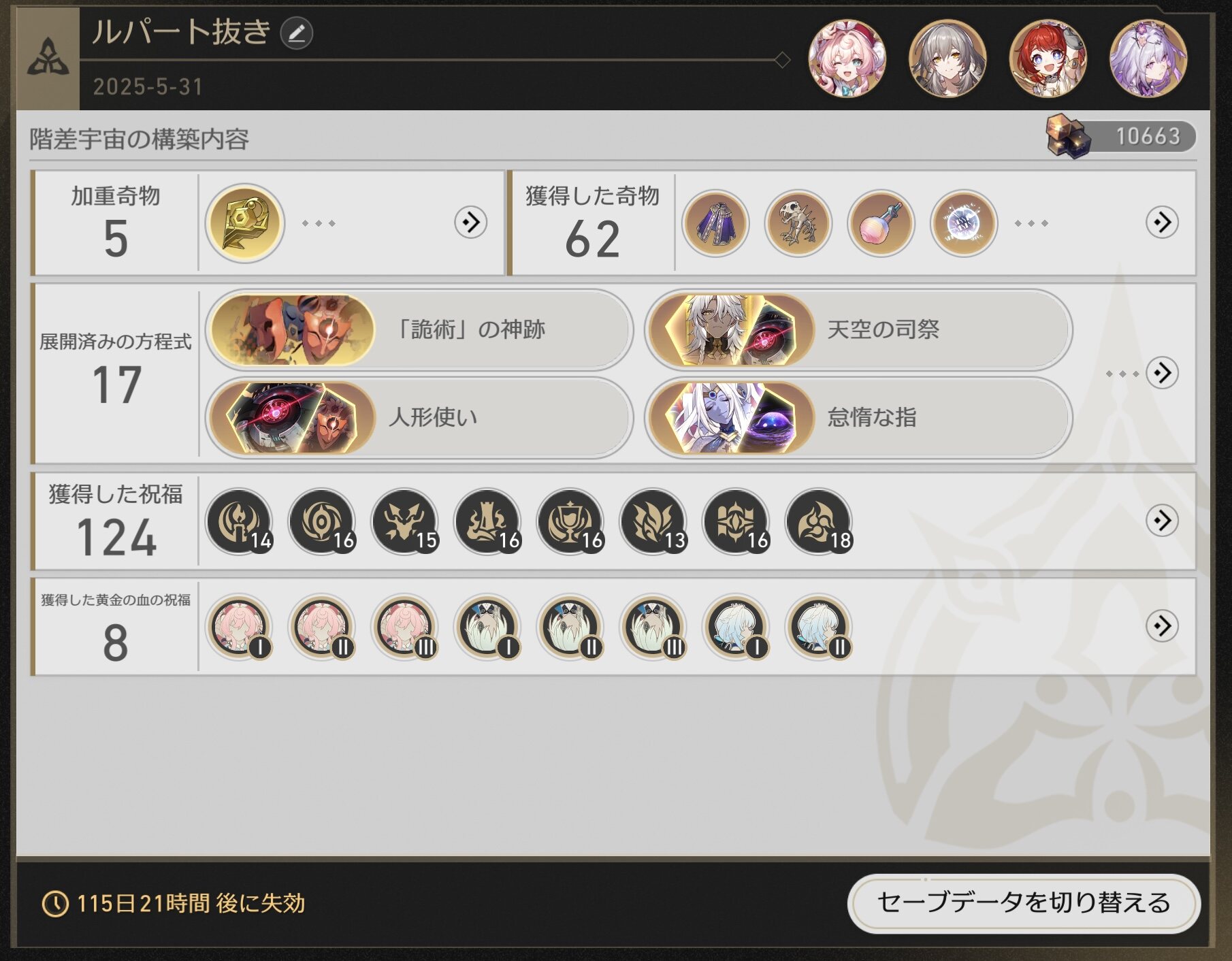Expand the 獲得した奇物 list arrow
The width and height of the screenshot is (1232, 961).
click(1162, 223)
